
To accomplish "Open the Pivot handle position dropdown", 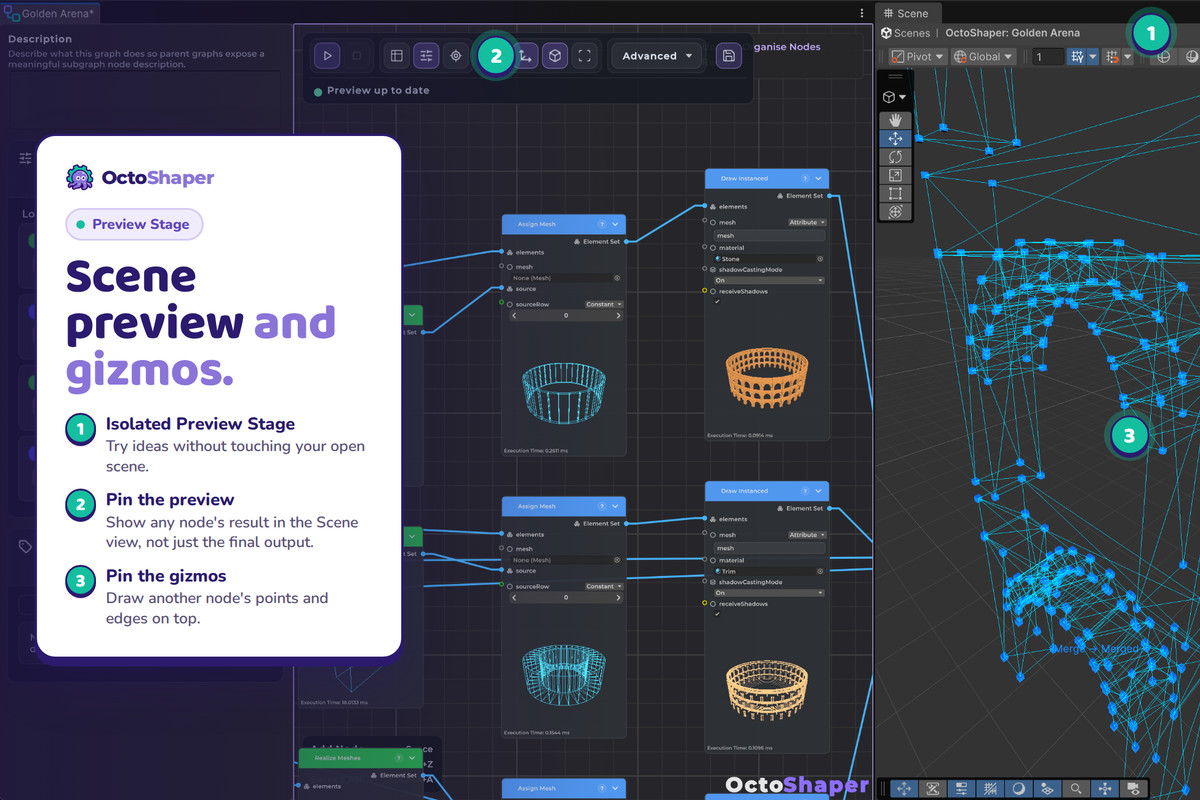I will tap(916, 57).
